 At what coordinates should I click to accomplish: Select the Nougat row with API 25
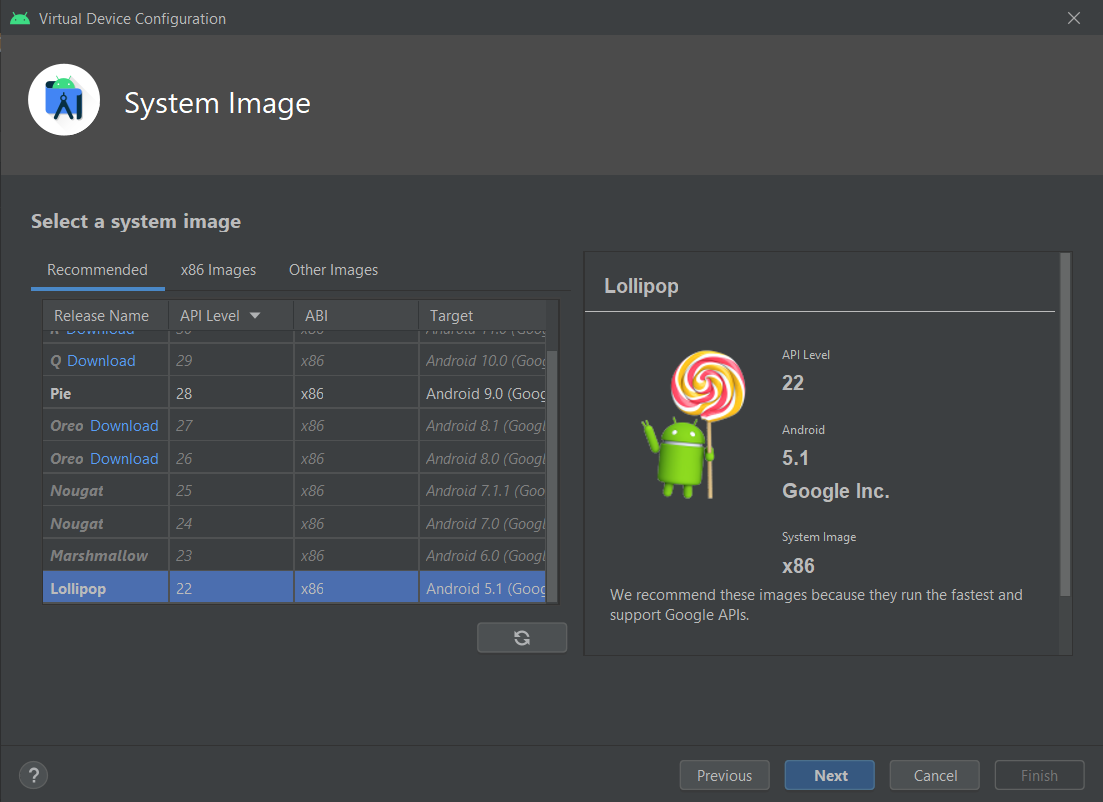coord(294,491)
